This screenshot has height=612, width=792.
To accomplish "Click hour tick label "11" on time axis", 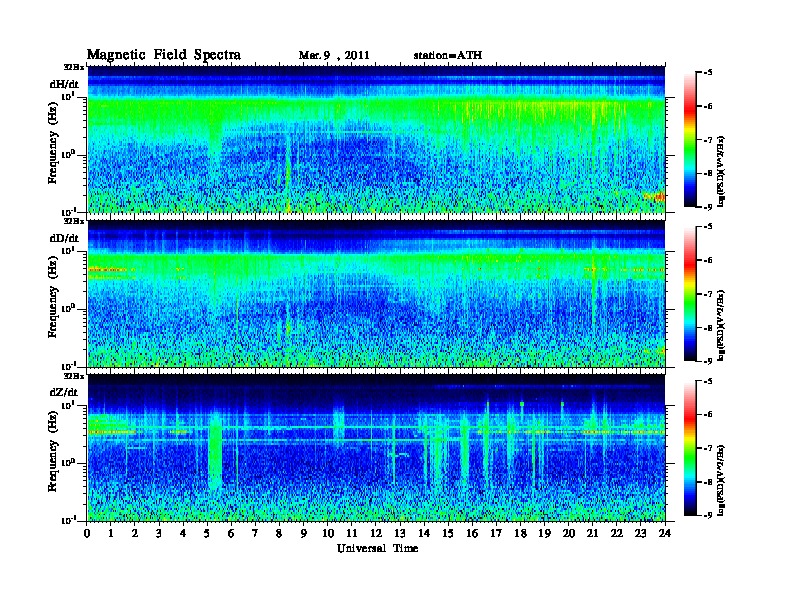I will (352, 533).
